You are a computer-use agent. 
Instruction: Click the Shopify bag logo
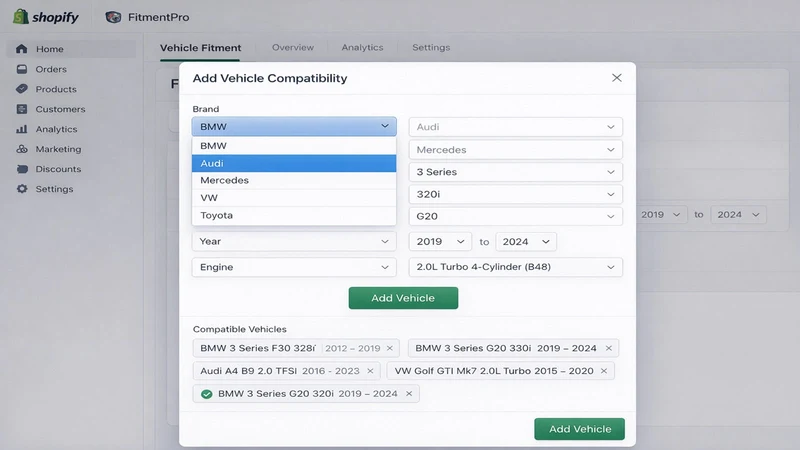click(x=20, y=16)
